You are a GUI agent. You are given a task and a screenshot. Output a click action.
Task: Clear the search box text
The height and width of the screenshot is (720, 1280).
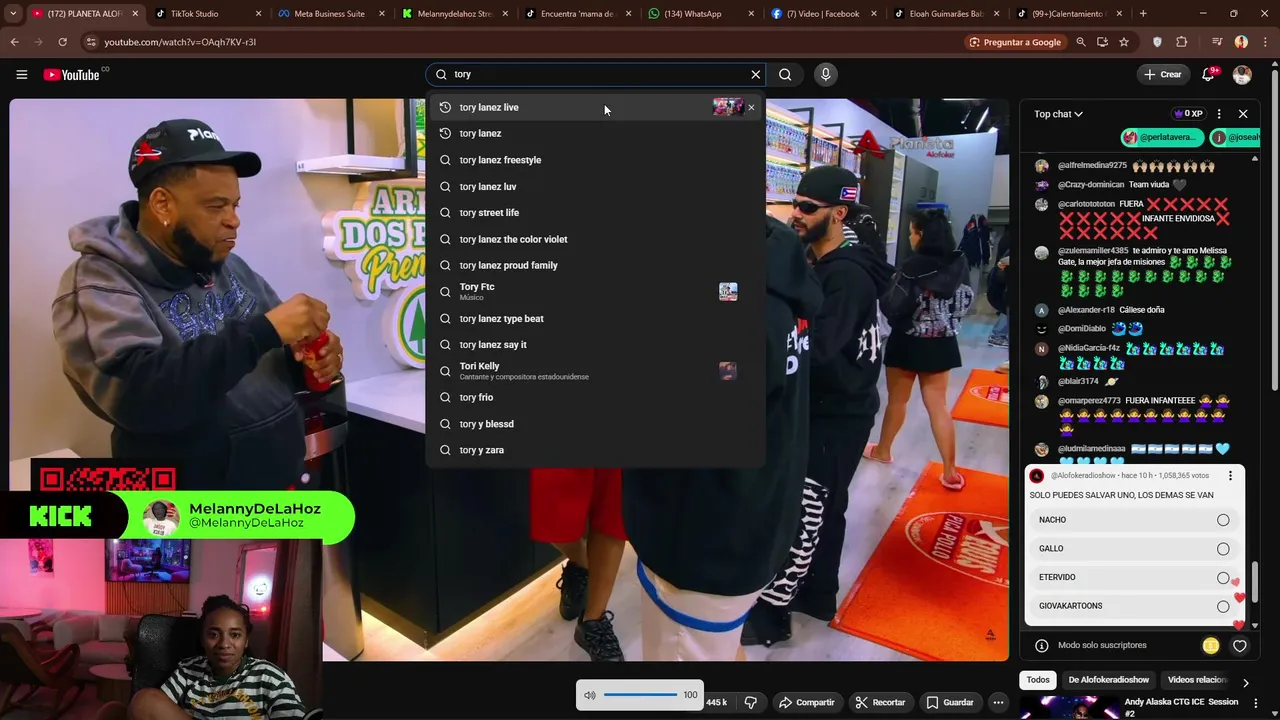pyautogui.click(x=756, y=74)
